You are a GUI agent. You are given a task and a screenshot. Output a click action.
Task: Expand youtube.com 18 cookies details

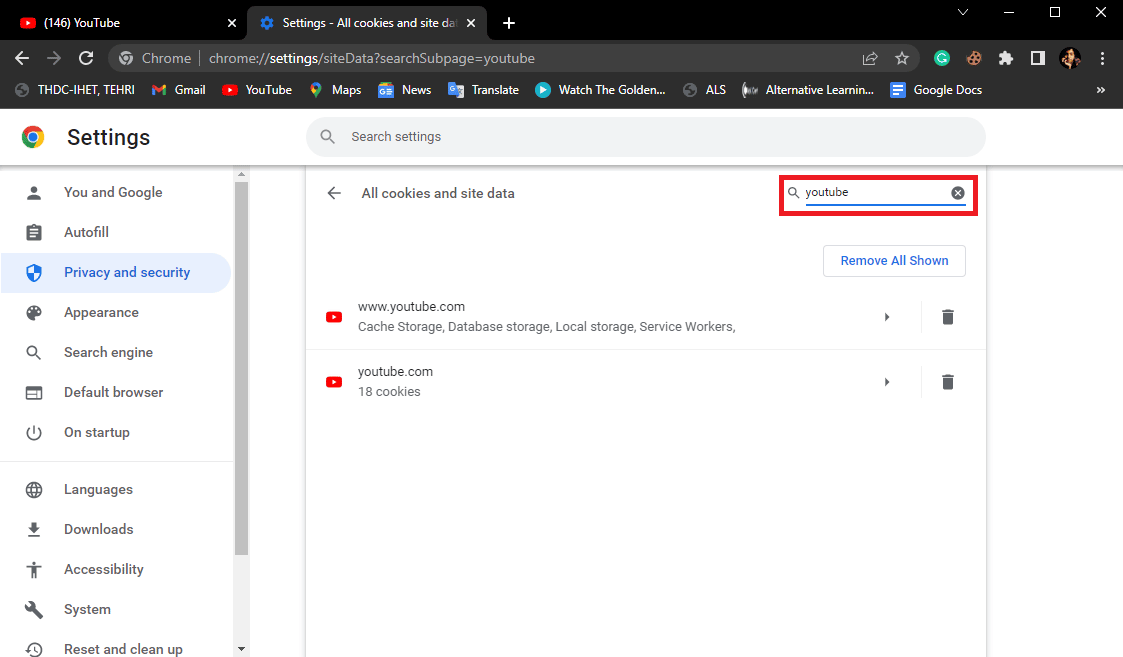(x=887, y=382)
